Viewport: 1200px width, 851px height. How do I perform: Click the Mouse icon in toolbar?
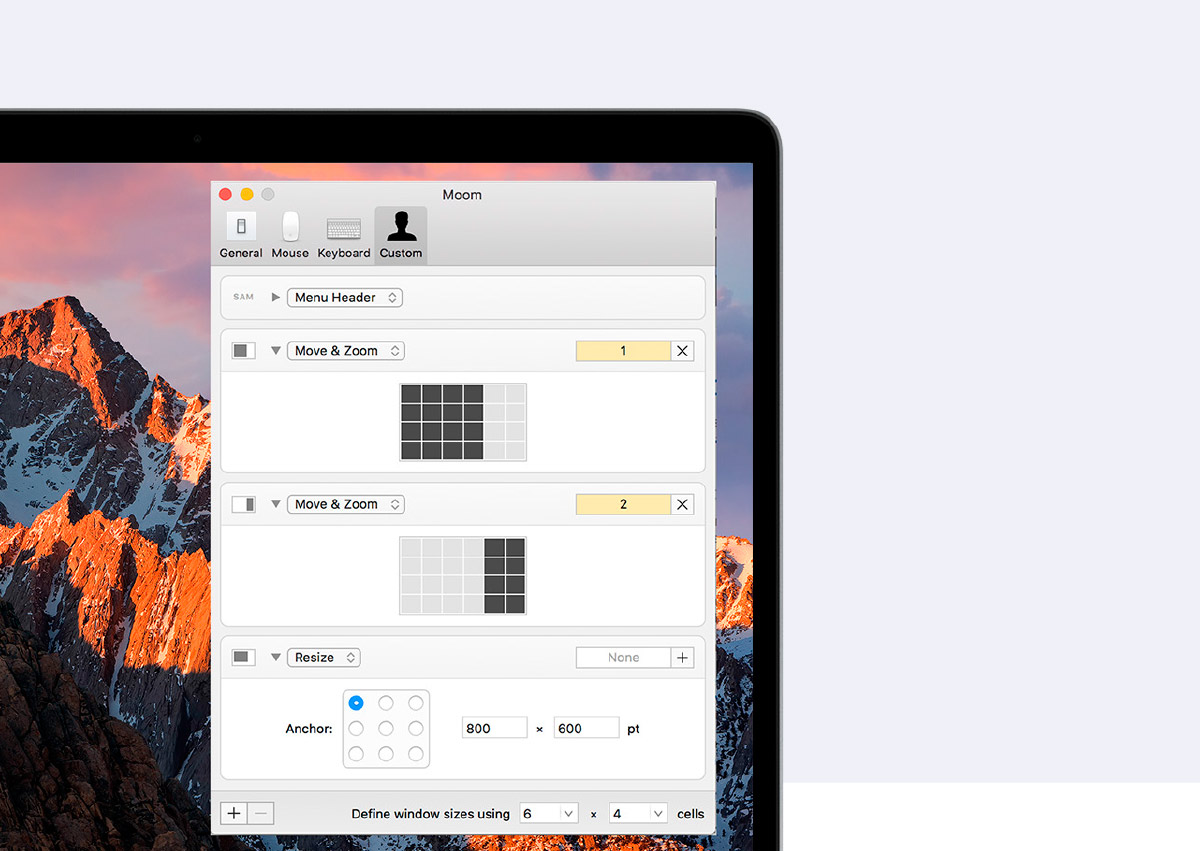[x=290, y=226]
